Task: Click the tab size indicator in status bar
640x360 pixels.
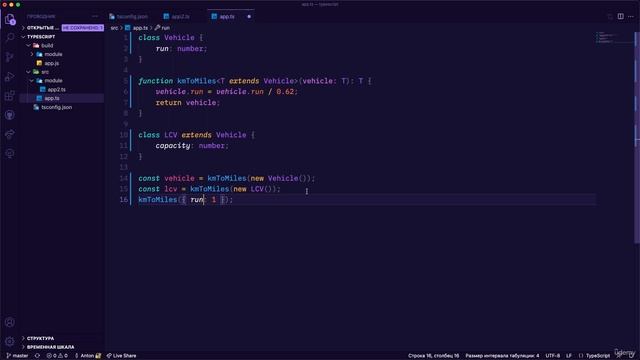Action: (502, 356)
